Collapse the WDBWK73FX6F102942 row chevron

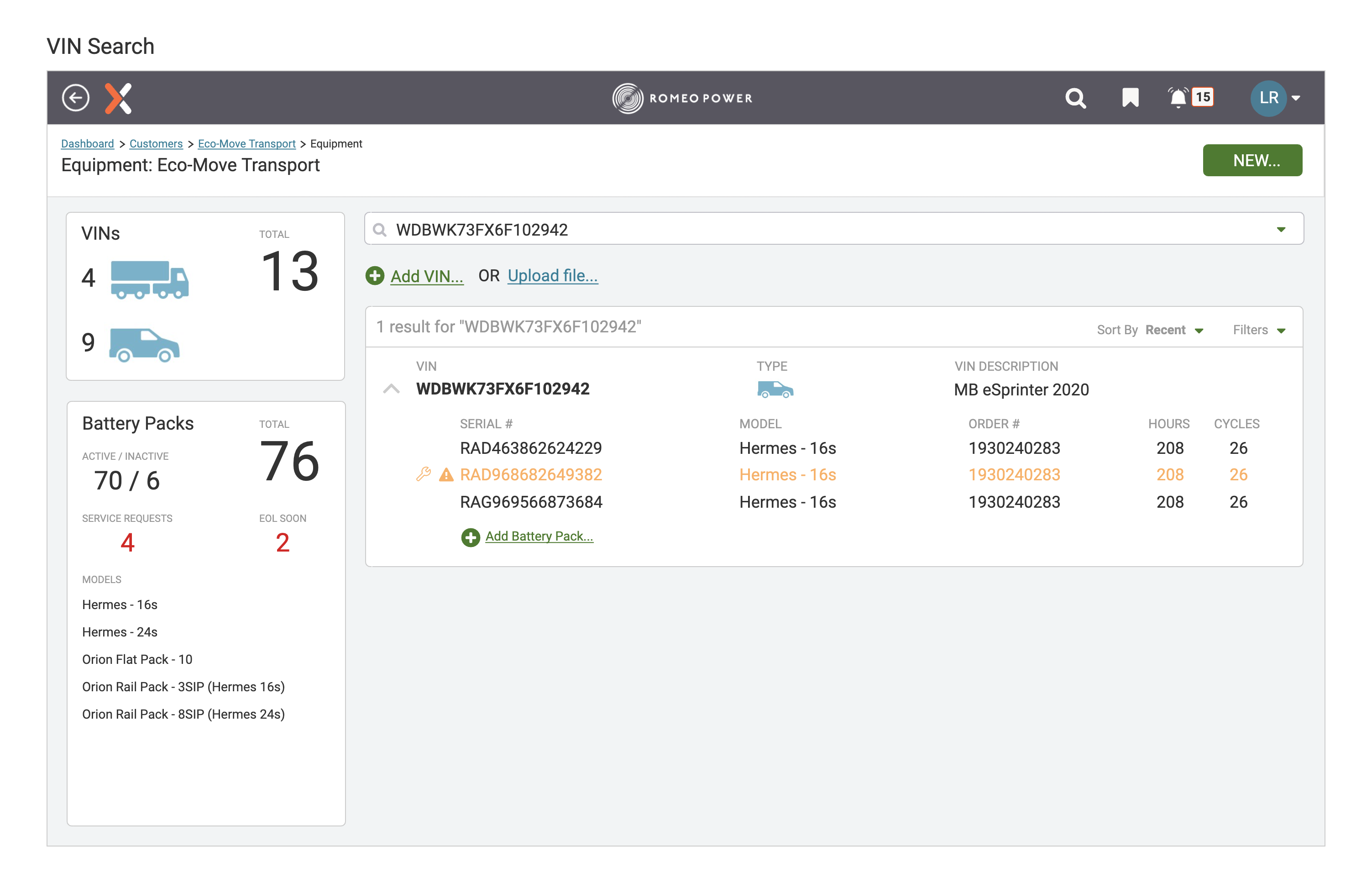[x=392, y=389]
